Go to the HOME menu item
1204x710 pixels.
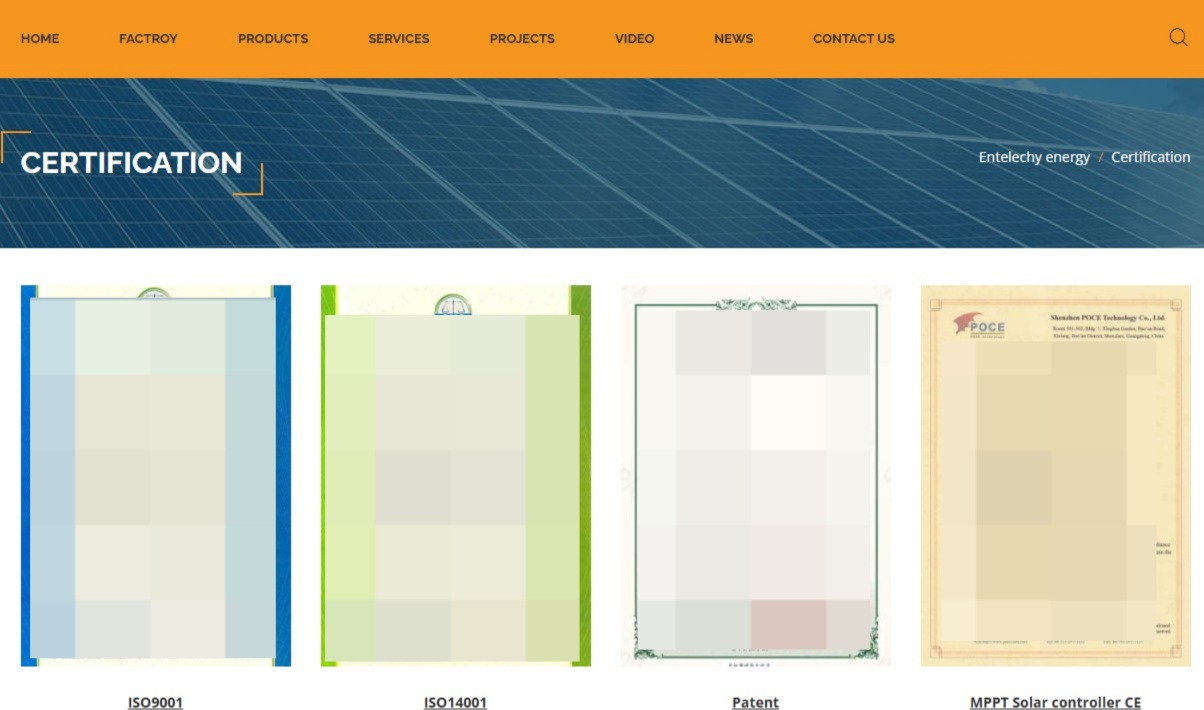[x=40, y=39]
